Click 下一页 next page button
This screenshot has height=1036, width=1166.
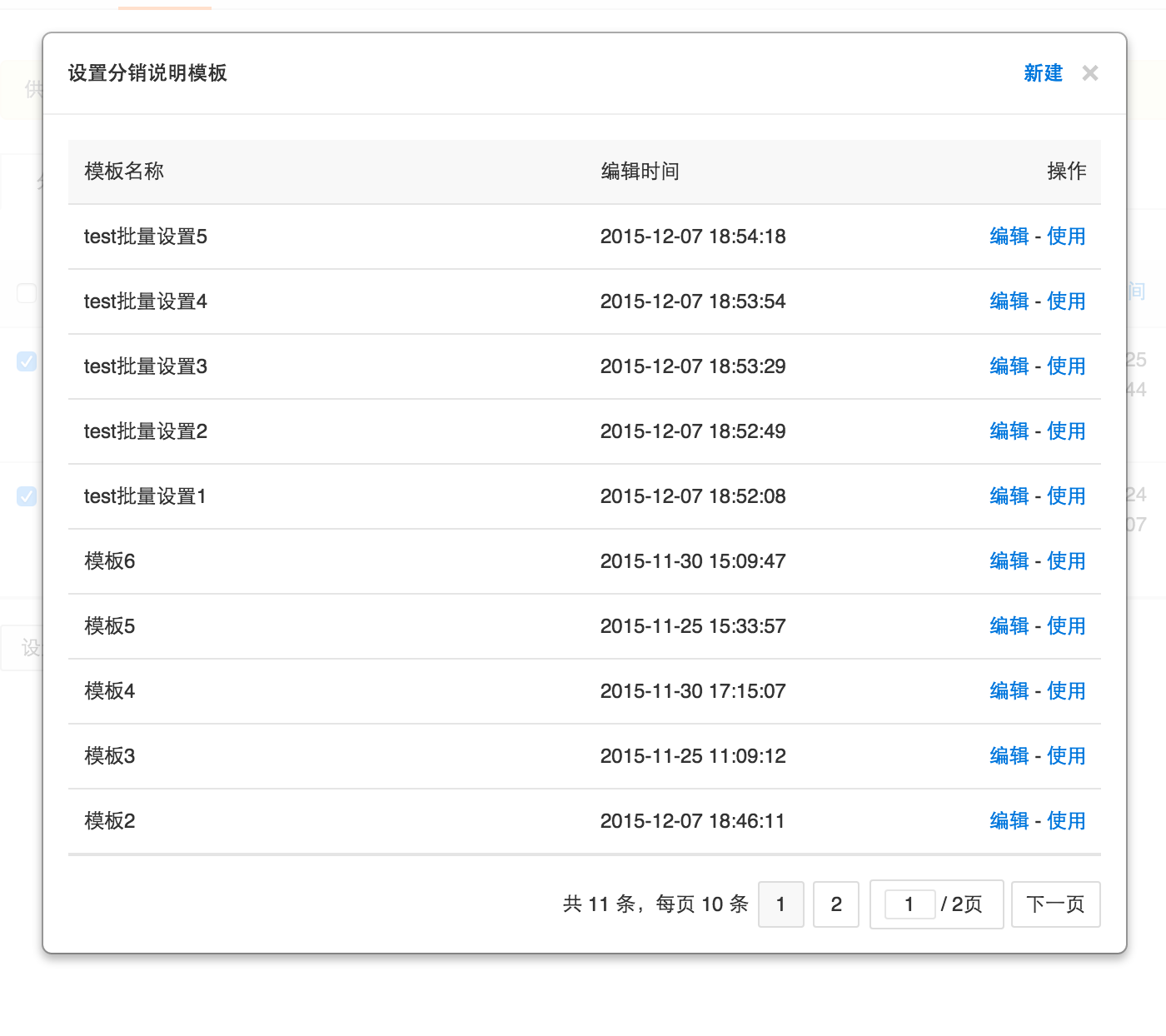click(1055, 904)
